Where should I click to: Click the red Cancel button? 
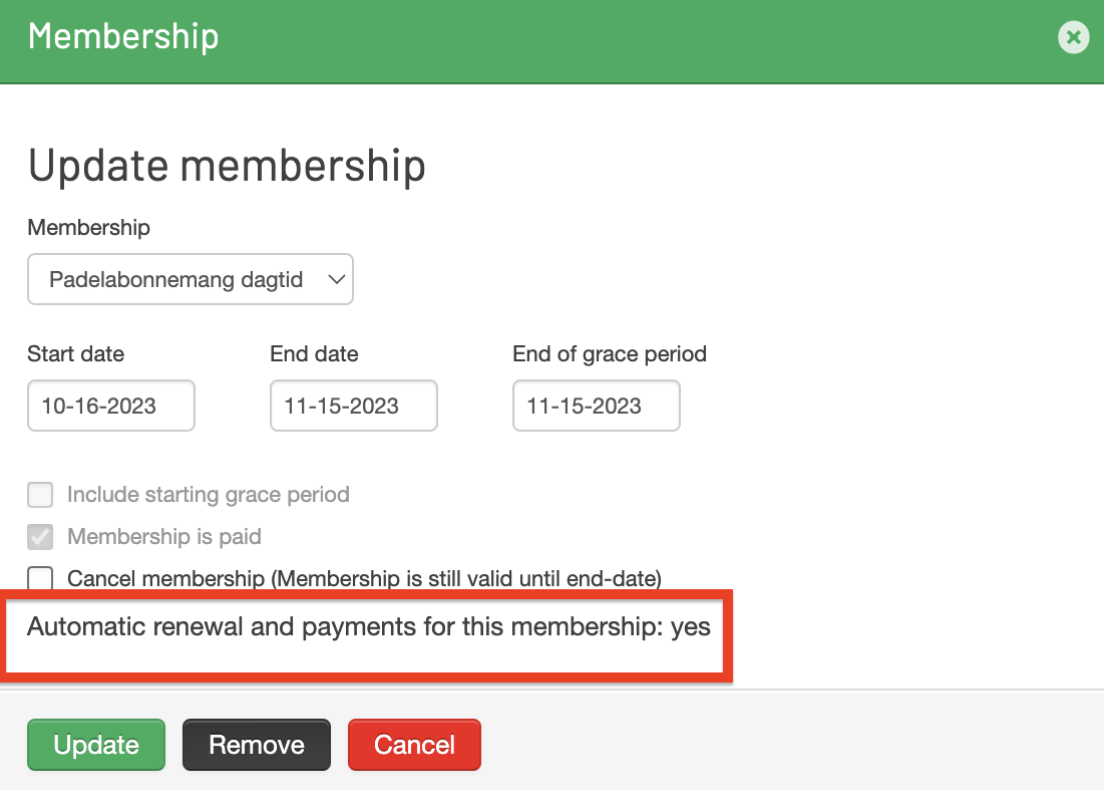(414, 744)
